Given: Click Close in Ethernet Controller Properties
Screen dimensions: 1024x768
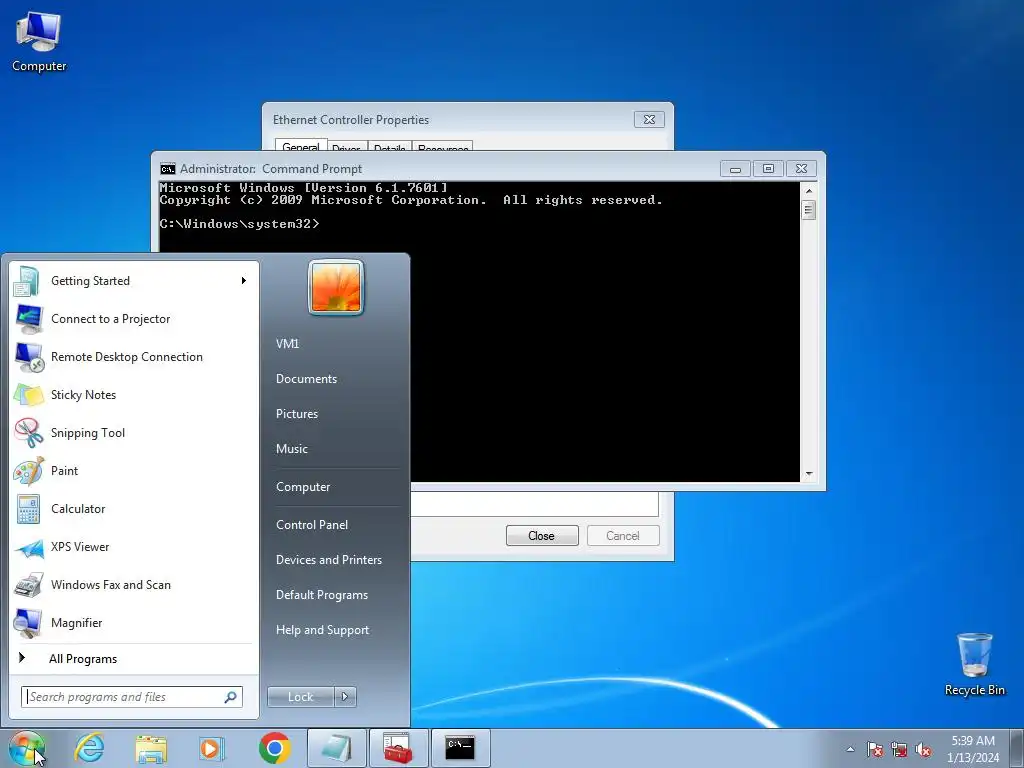Looking at the screenshot, I should point(541,536).
